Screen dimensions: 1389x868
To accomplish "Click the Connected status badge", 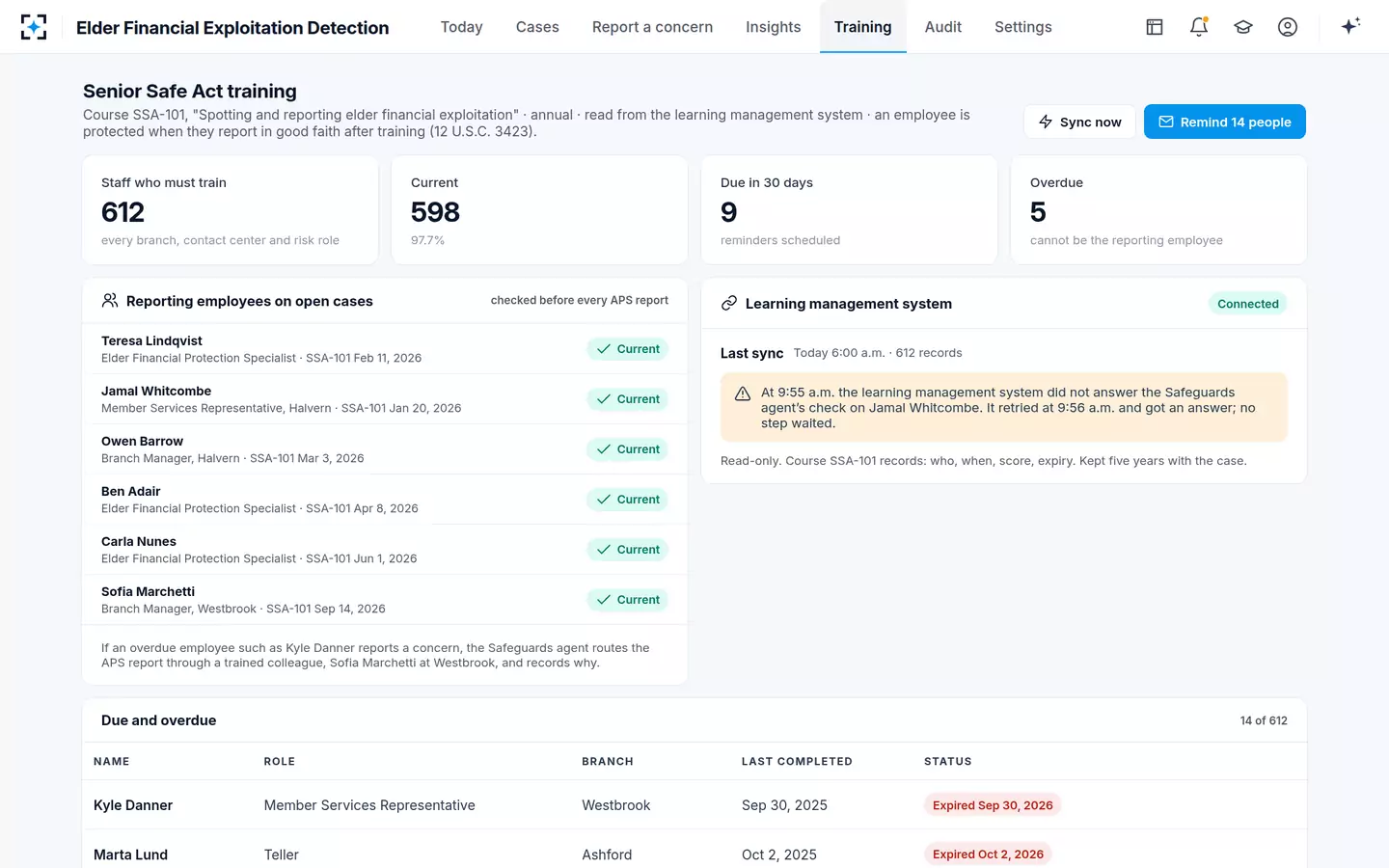I will 1248,304.
